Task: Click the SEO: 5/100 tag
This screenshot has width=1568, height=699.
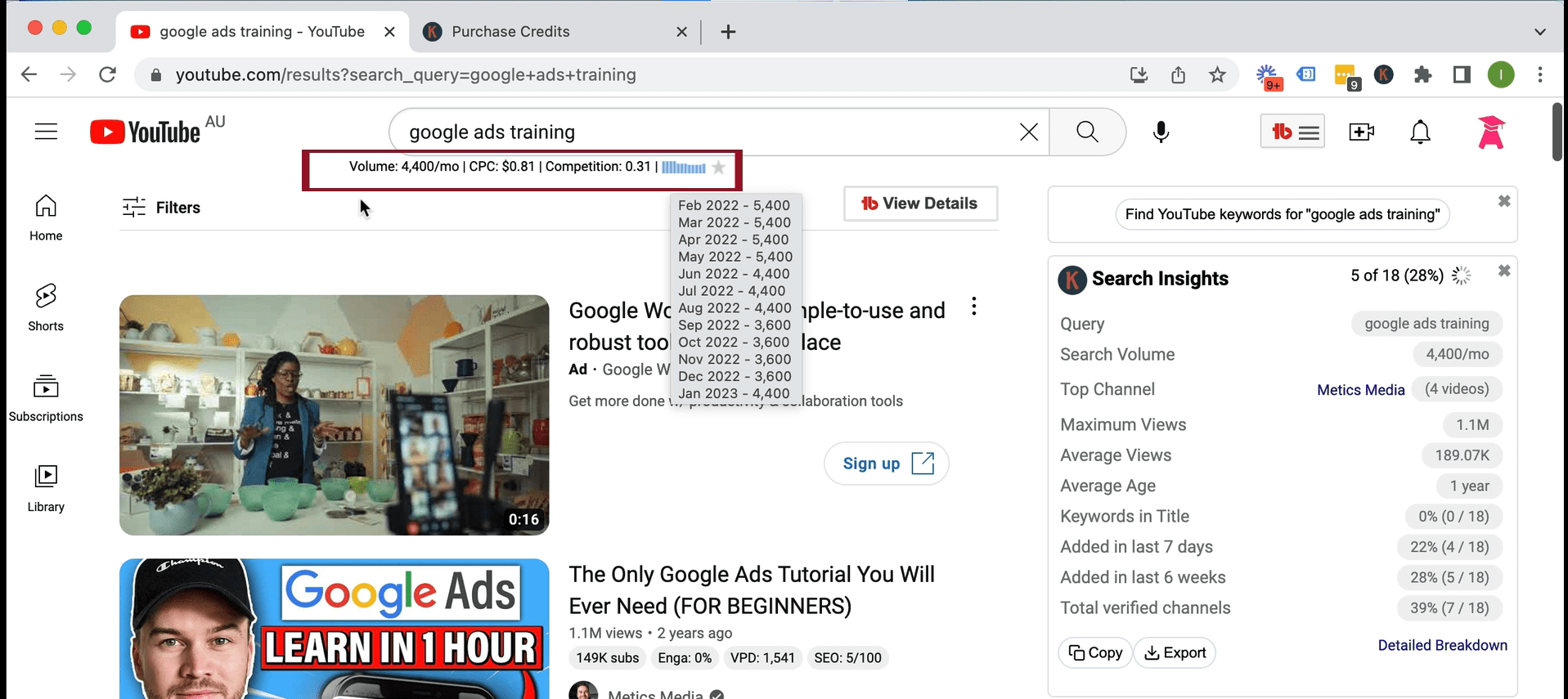Action: [x=847, y=658]
